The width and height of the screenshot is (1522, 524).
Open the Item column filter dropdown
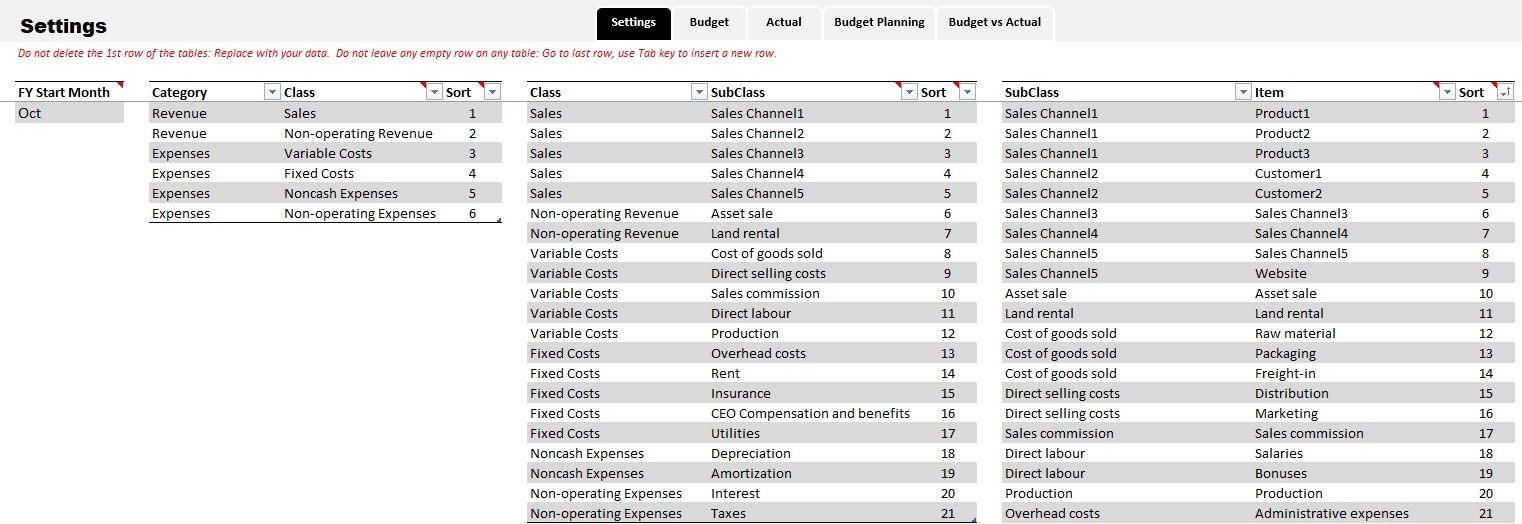point(1447,92)
